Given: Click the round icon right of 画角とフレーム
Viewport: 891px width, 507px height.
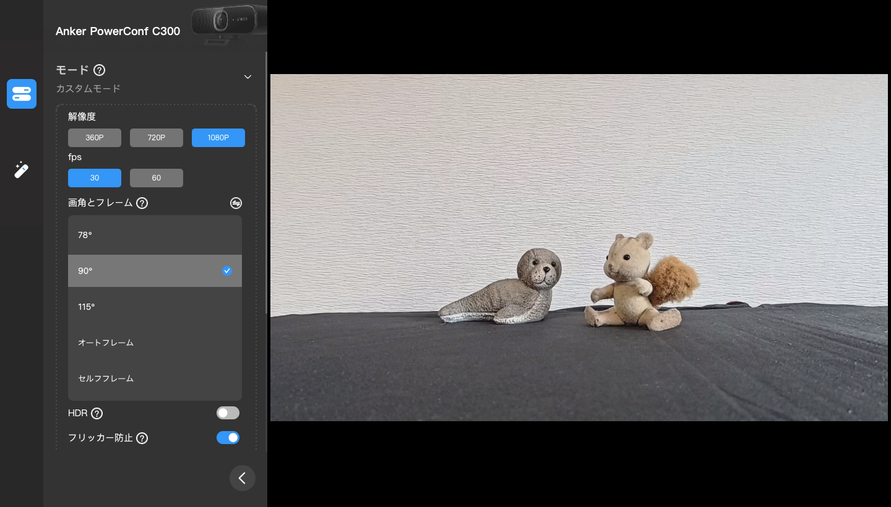Looking at the screenshot, I should tap(236, 203).
